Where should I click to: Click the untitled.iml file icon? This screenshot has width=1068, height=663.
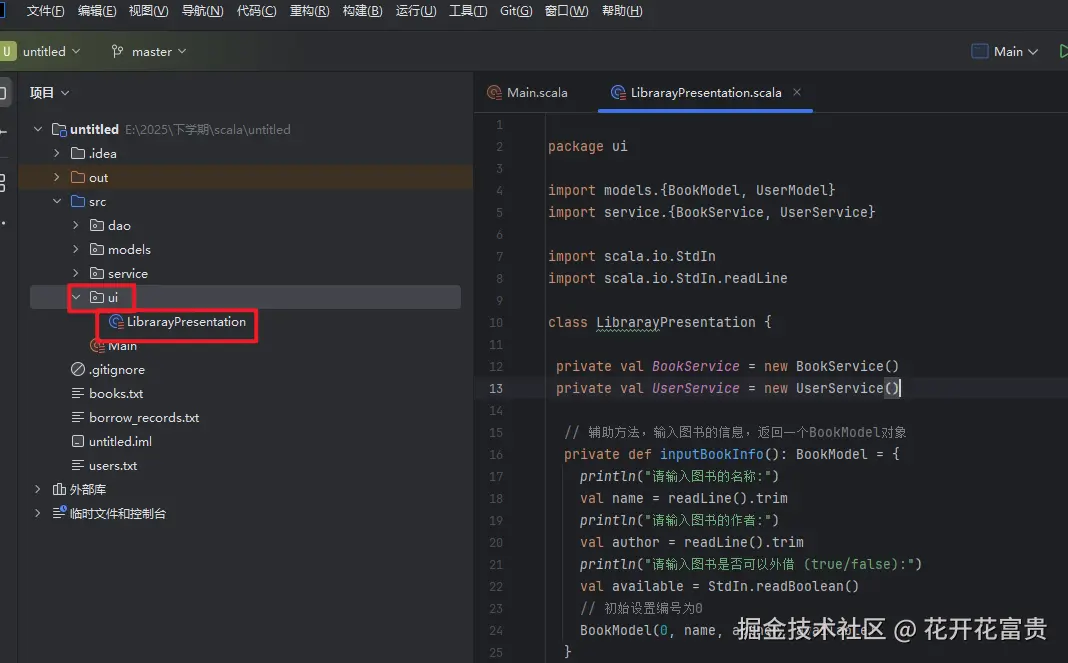78,441
